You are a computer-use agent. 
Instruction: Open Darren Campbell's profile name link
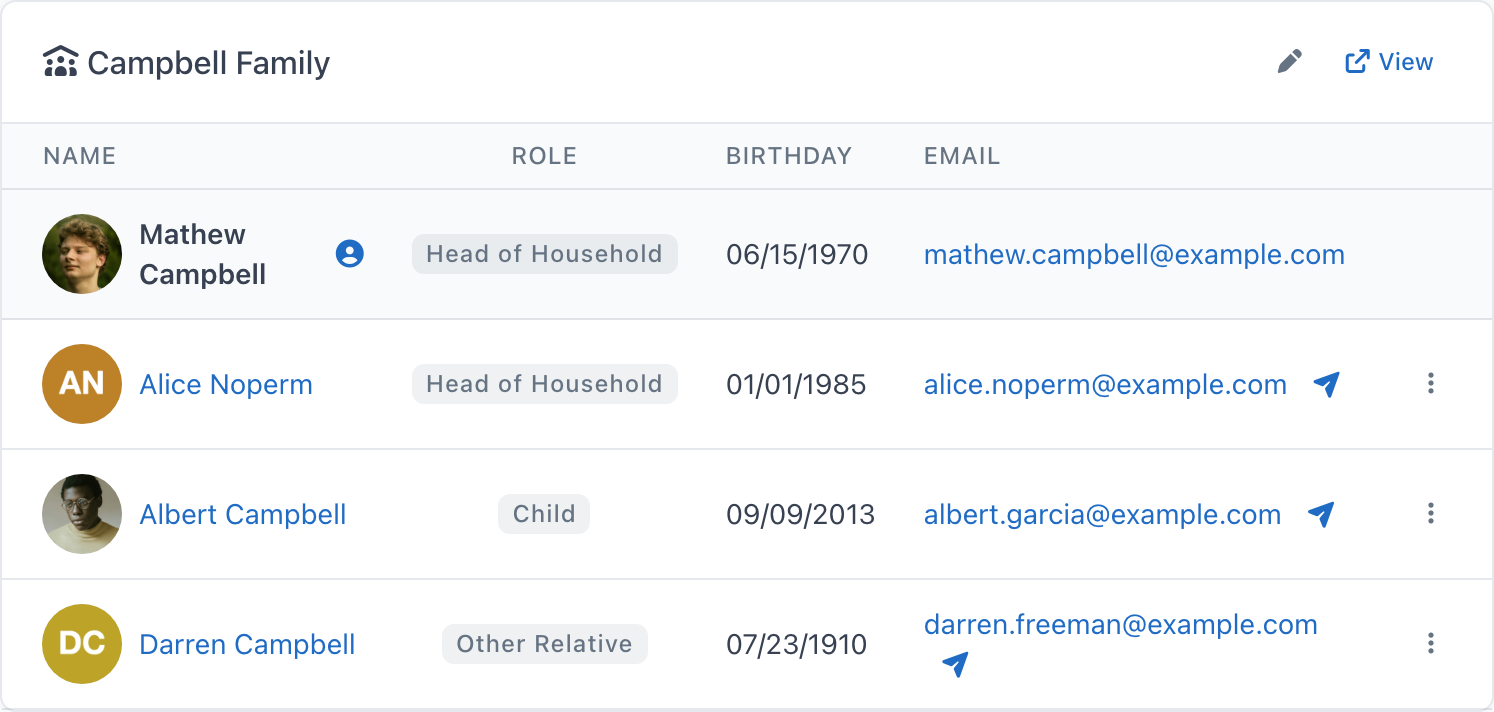(x=247, y=644)
